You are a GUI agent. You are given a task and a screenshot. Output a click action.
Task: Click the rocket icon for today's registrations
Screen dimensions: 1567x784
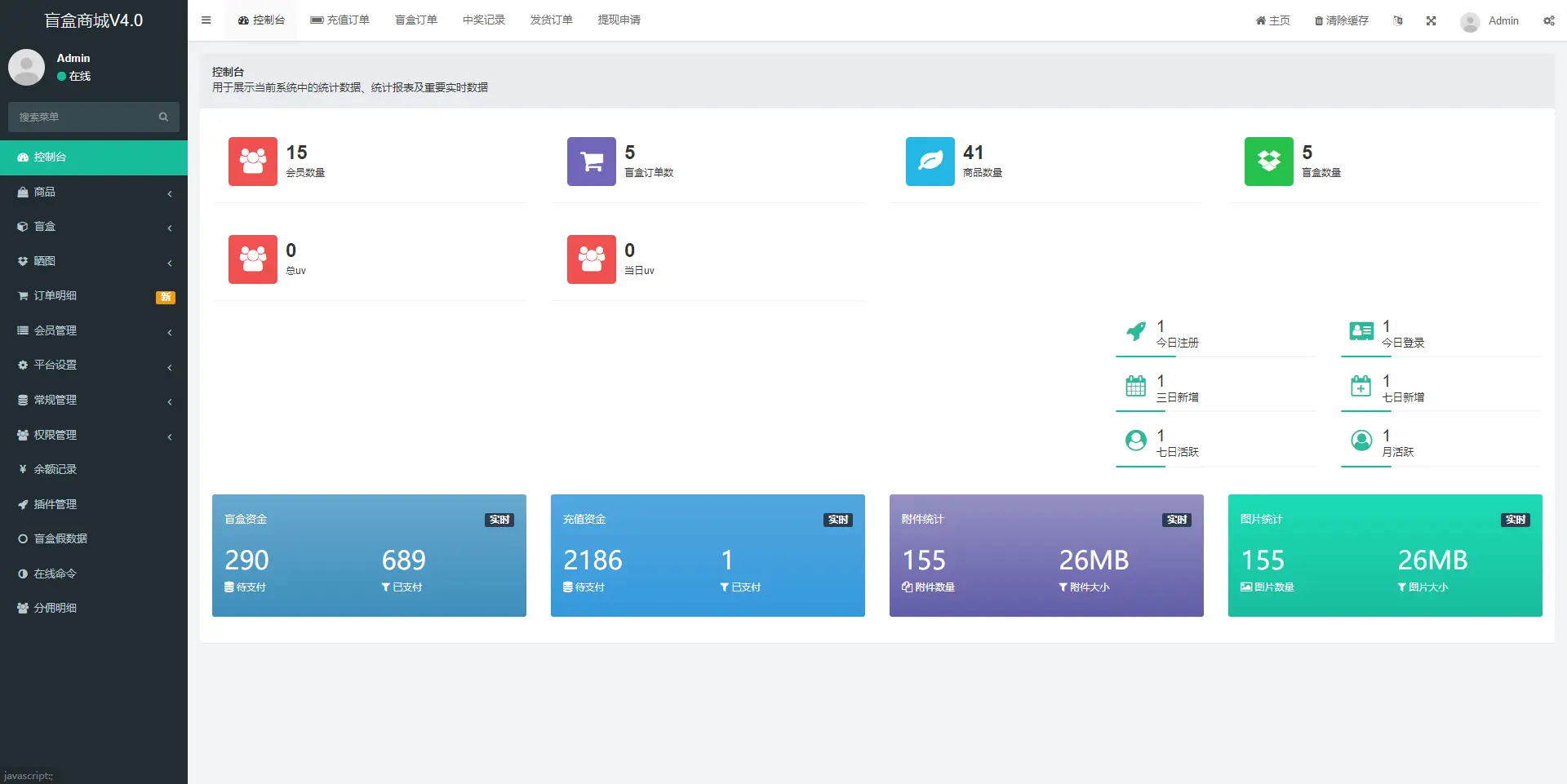1135,331
